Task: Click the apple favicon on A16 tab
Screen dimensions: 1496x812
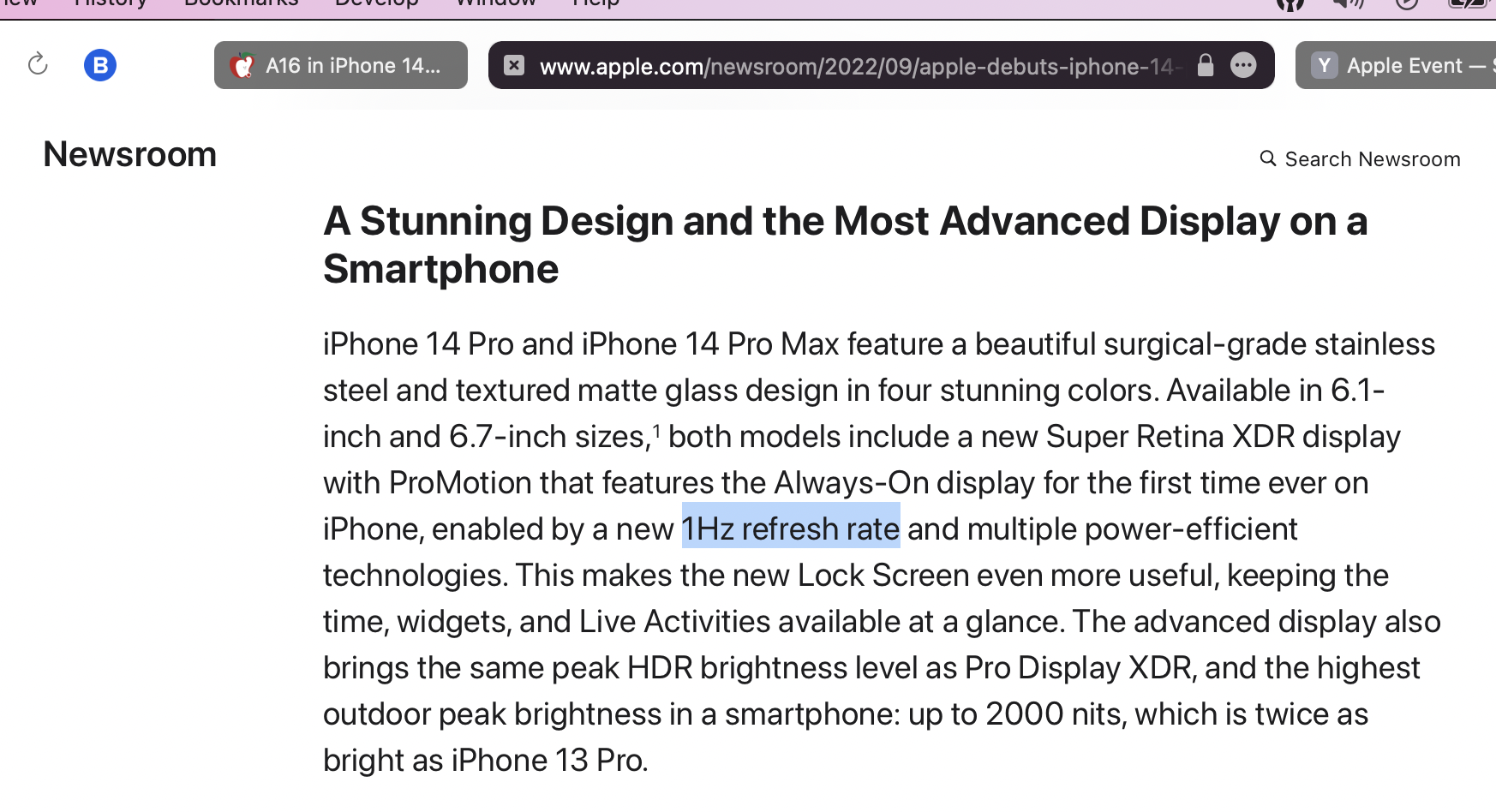Action: (243, 65)
